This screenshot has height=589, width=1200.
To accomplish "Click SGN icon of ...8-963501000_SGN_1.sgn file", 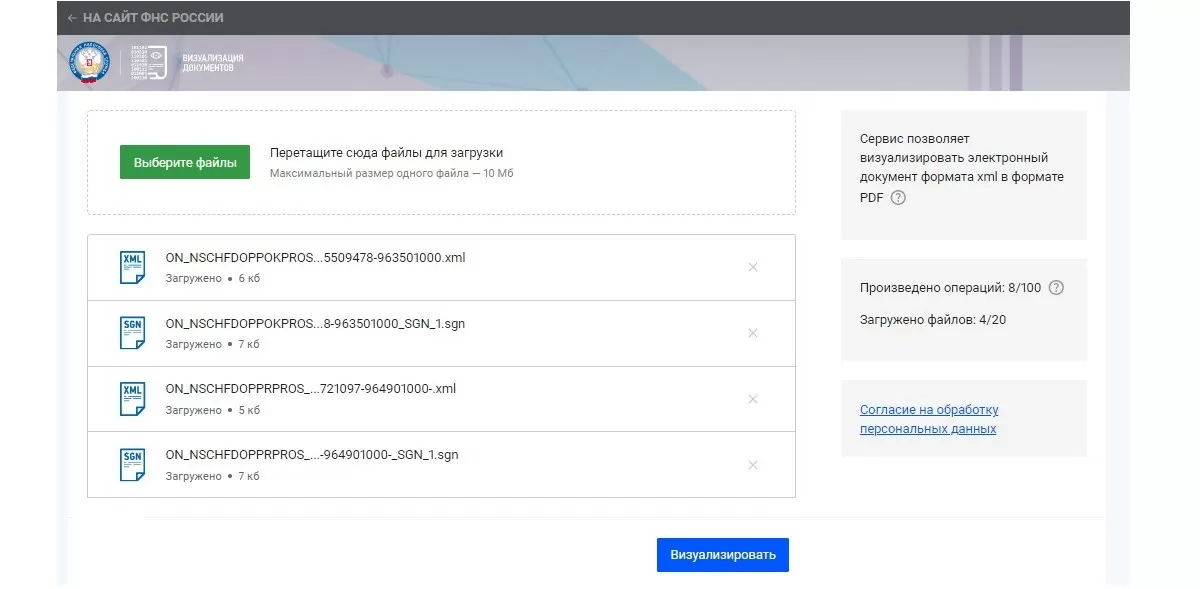I will (x=133, y=333).
